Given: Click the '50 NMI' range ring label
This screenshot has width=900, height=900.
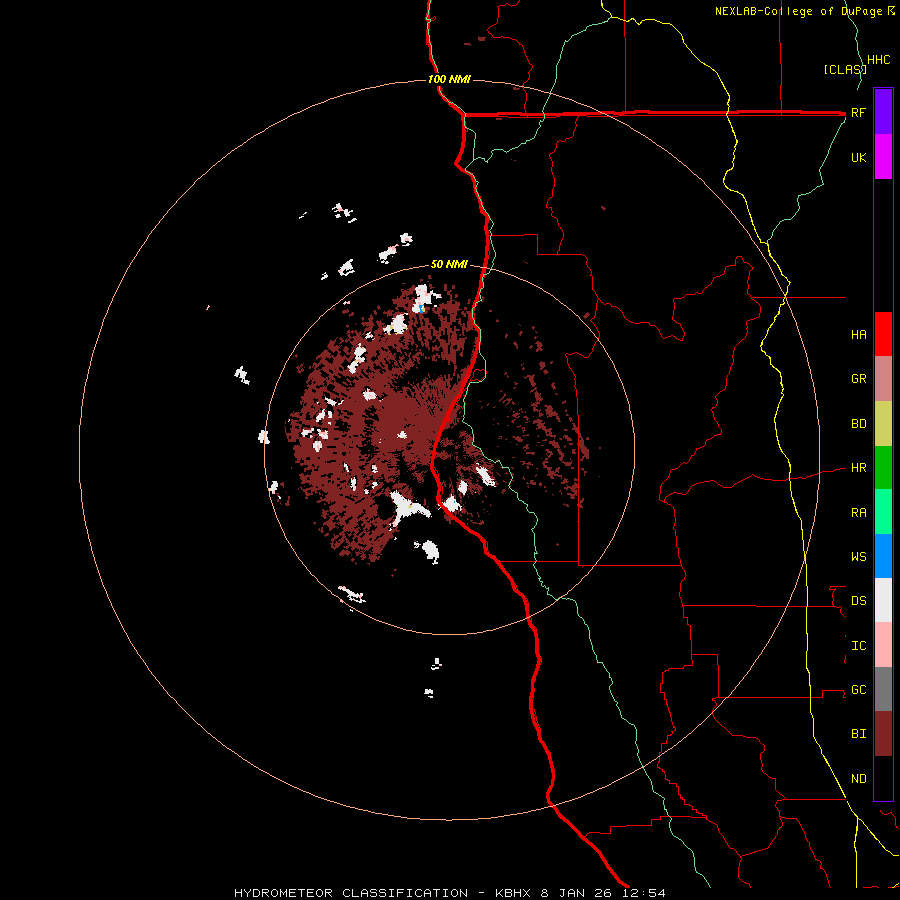Looking at the screenshot, I should click(449, 264).
